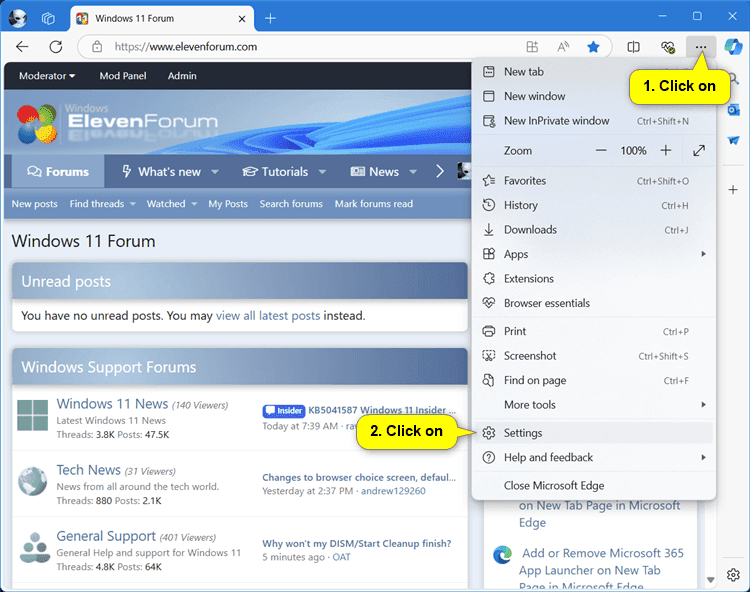
Task: Open a new tab with plus button
Action: pos(270,19)
